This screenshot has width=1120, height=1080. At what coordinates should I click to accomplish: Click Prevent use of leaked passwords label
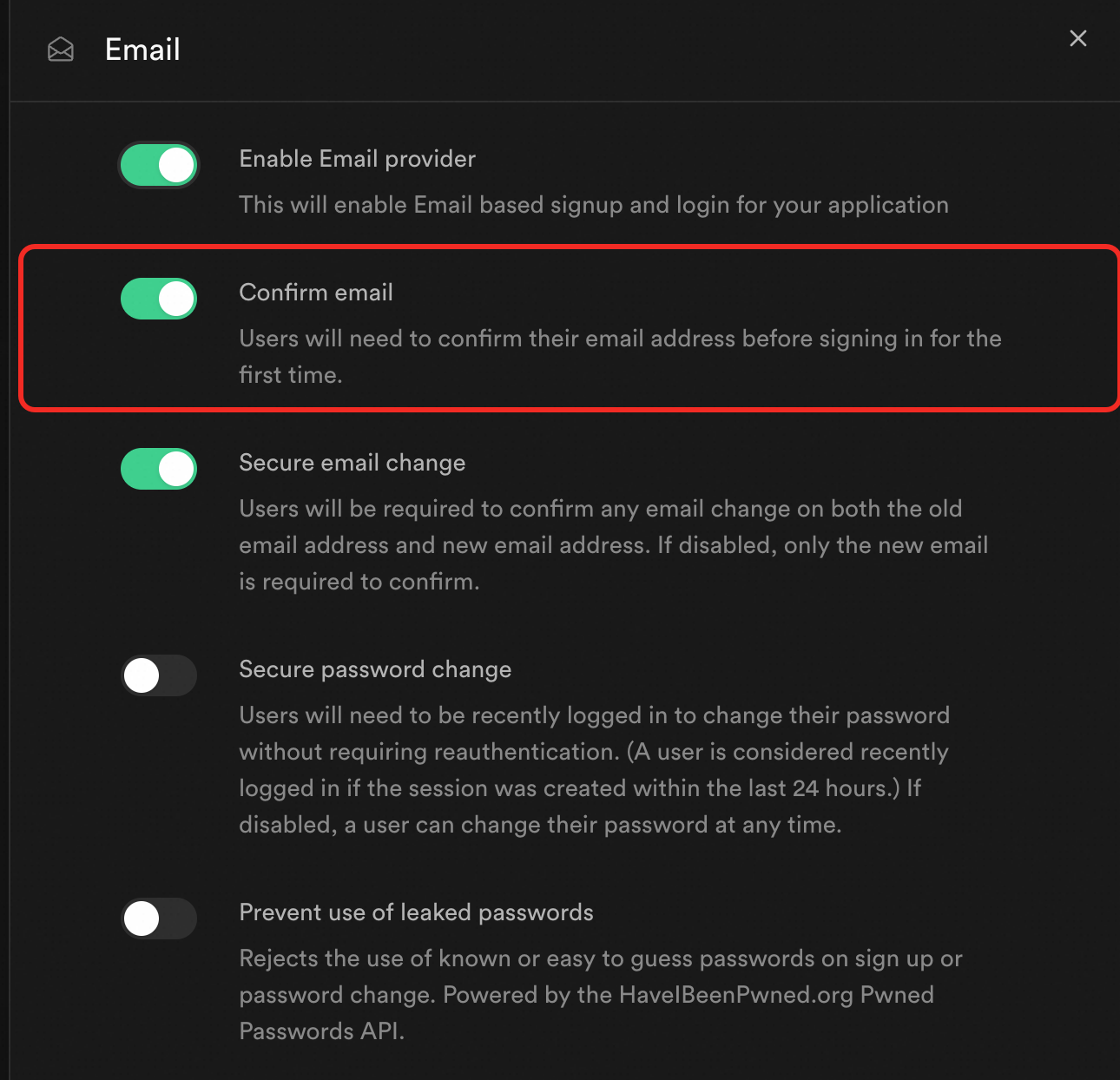click(416, 912)
